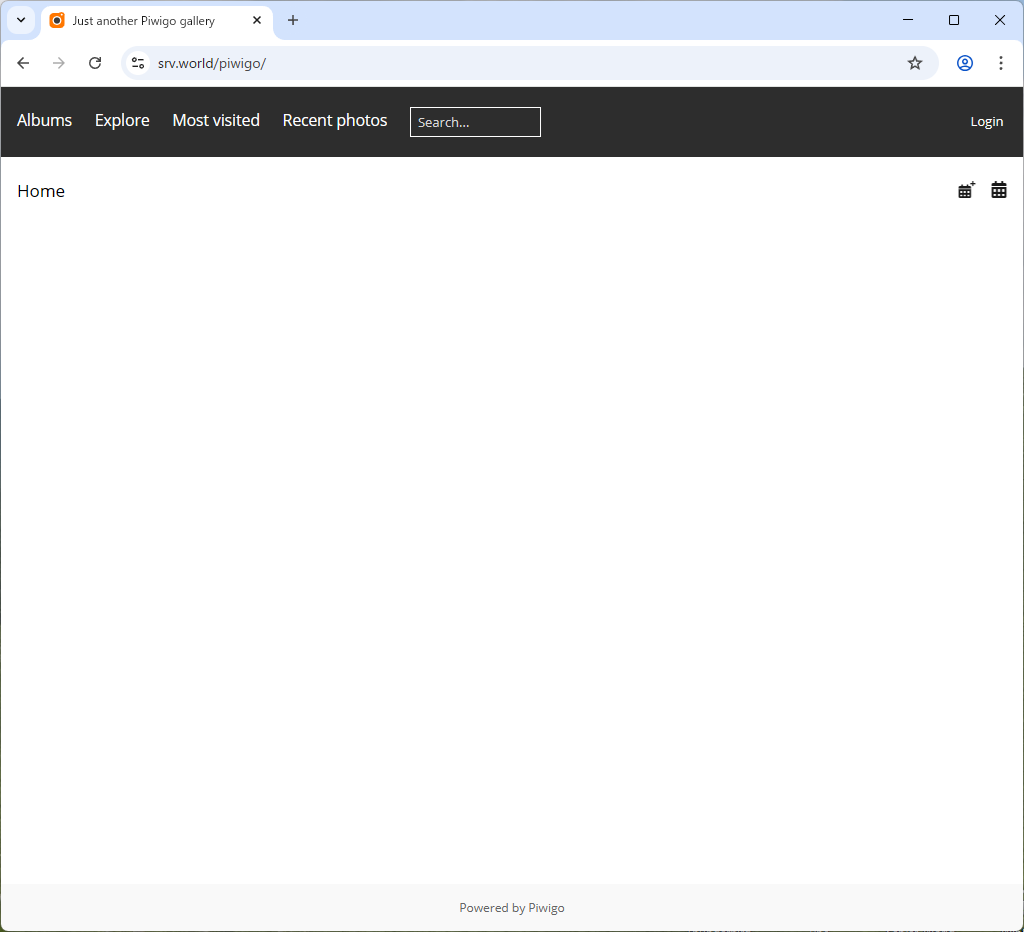Open the Explore section
Screen dimensions: 1024x932
[x=121, y=120]
